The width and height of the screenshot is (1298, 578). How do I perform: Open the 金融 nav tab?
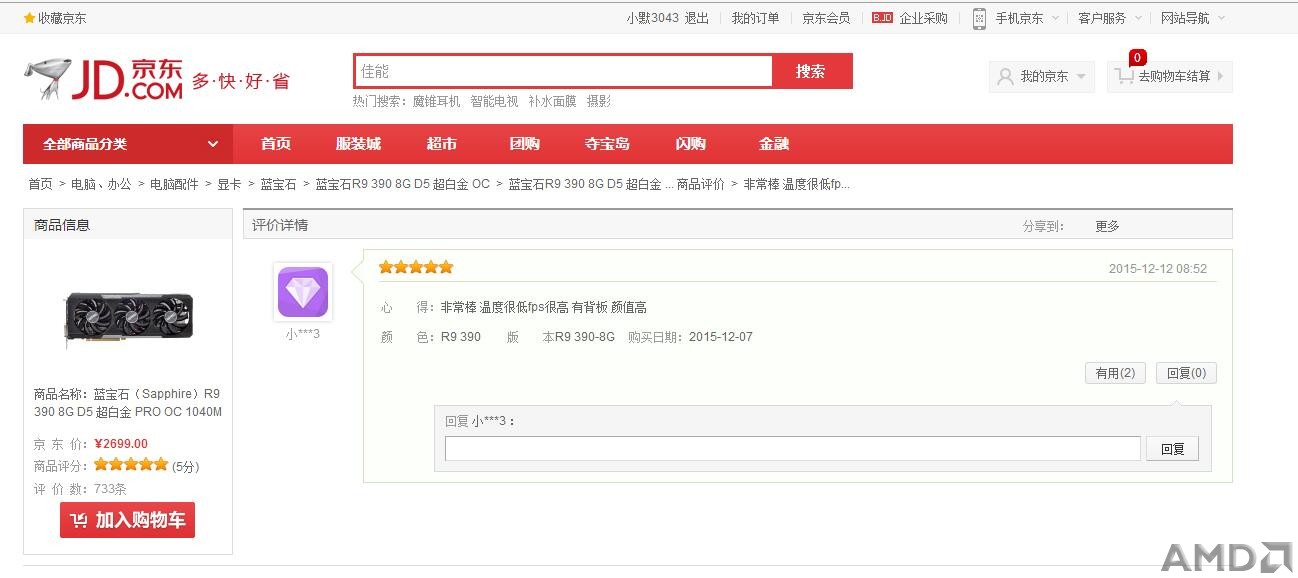coord(774,144)
